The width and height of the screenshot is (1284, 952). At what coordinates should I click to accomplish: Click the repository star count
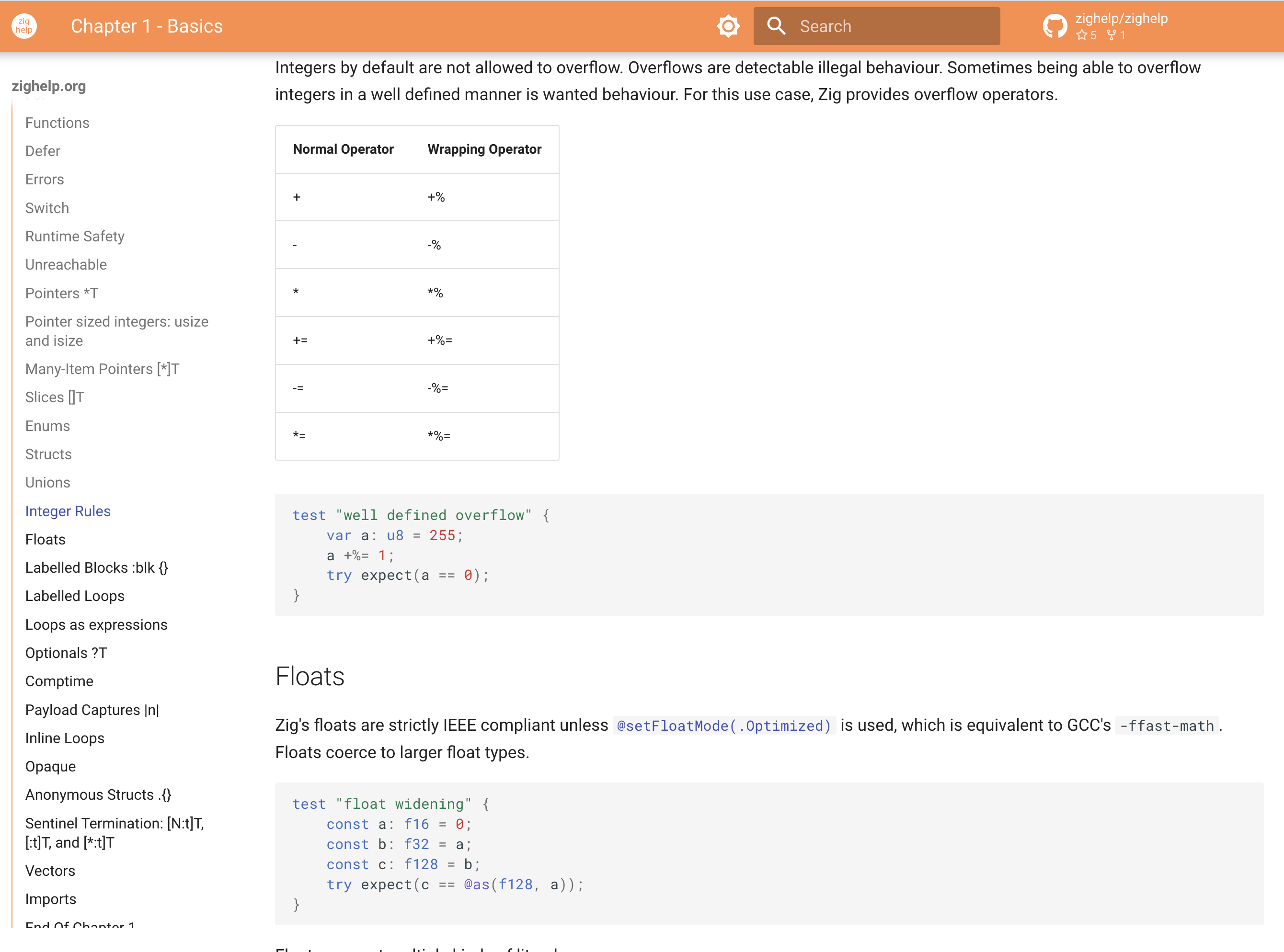click(1086, 35)
